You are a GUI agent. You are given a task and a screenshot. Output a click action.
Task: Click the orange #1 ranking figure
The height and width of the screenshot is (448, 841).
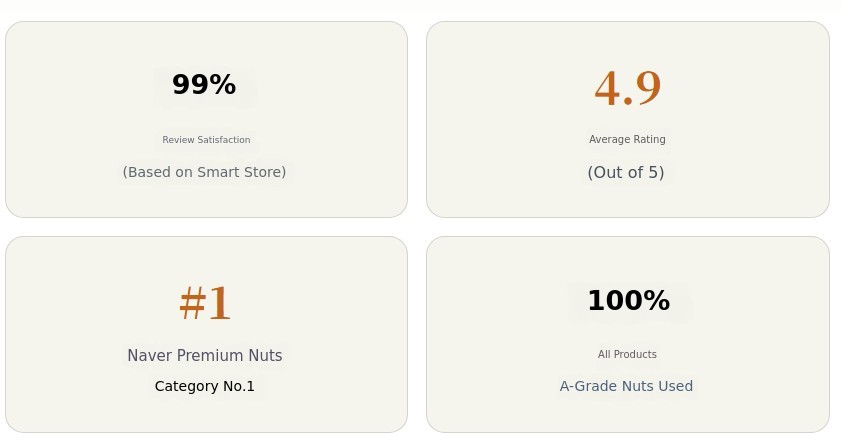pyautogui.click(x=205, y=303)
